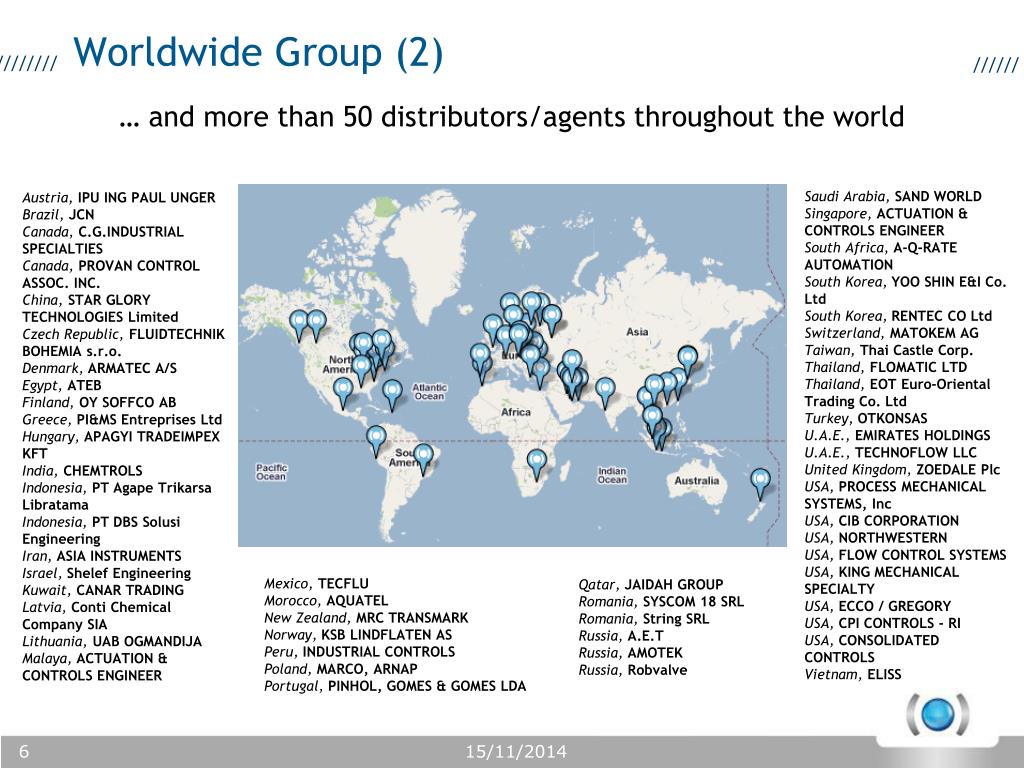Click 'Qatar, JAIDAH GROUP' entry
Image resolution: width=1024 pixels, height=768 pixels.
coord(650,584)
